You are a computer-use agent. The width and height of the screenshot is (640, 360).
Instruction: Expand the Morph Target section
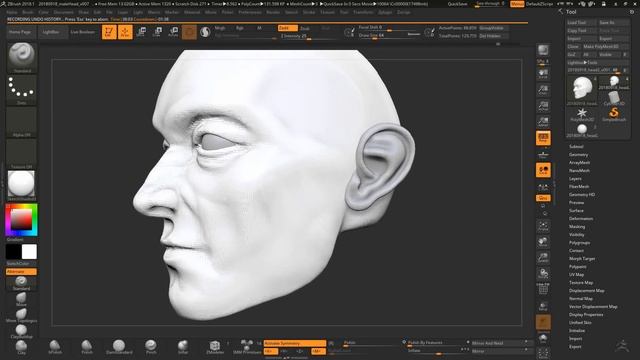point(582,259)
